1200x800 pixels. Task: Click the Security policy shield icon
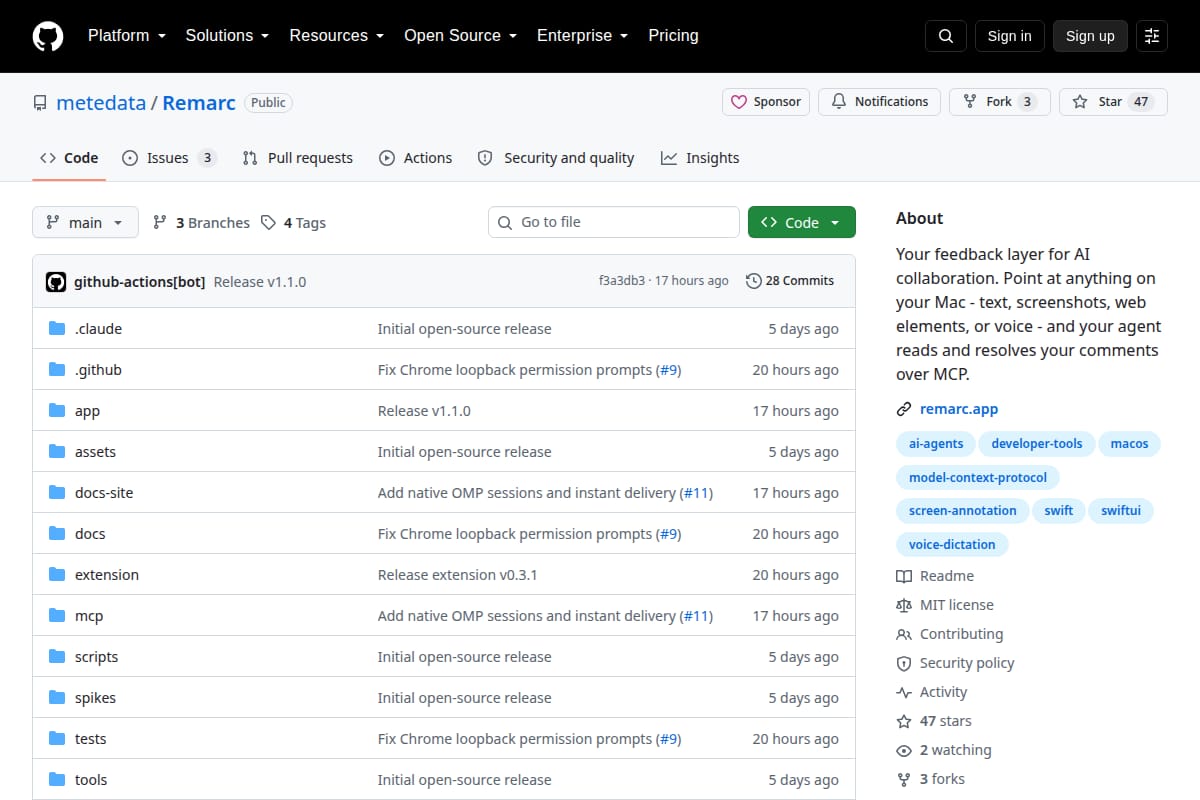click(904, 663)
